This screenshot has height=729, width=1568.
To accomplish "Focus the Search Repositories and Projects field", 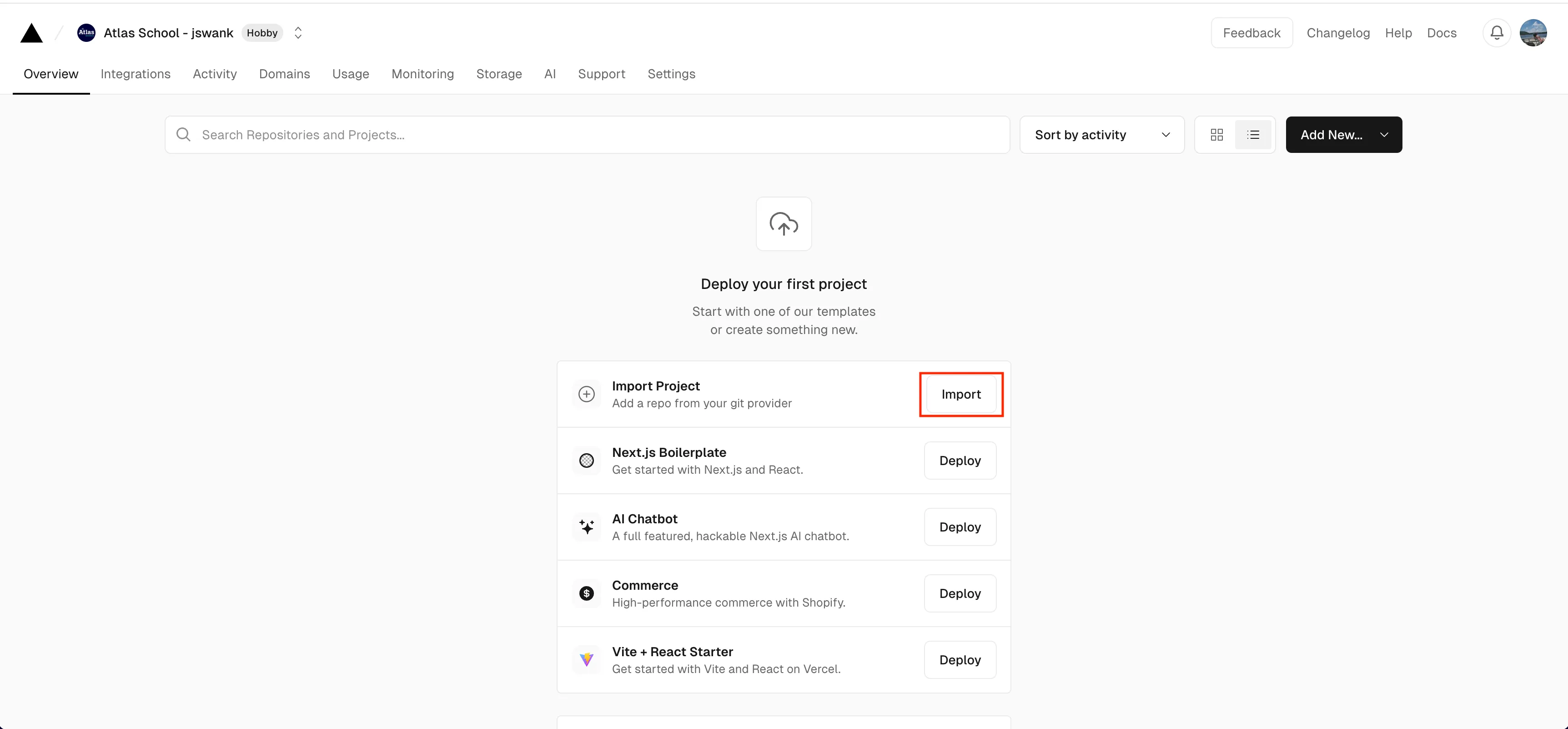I will coord(587,135).
